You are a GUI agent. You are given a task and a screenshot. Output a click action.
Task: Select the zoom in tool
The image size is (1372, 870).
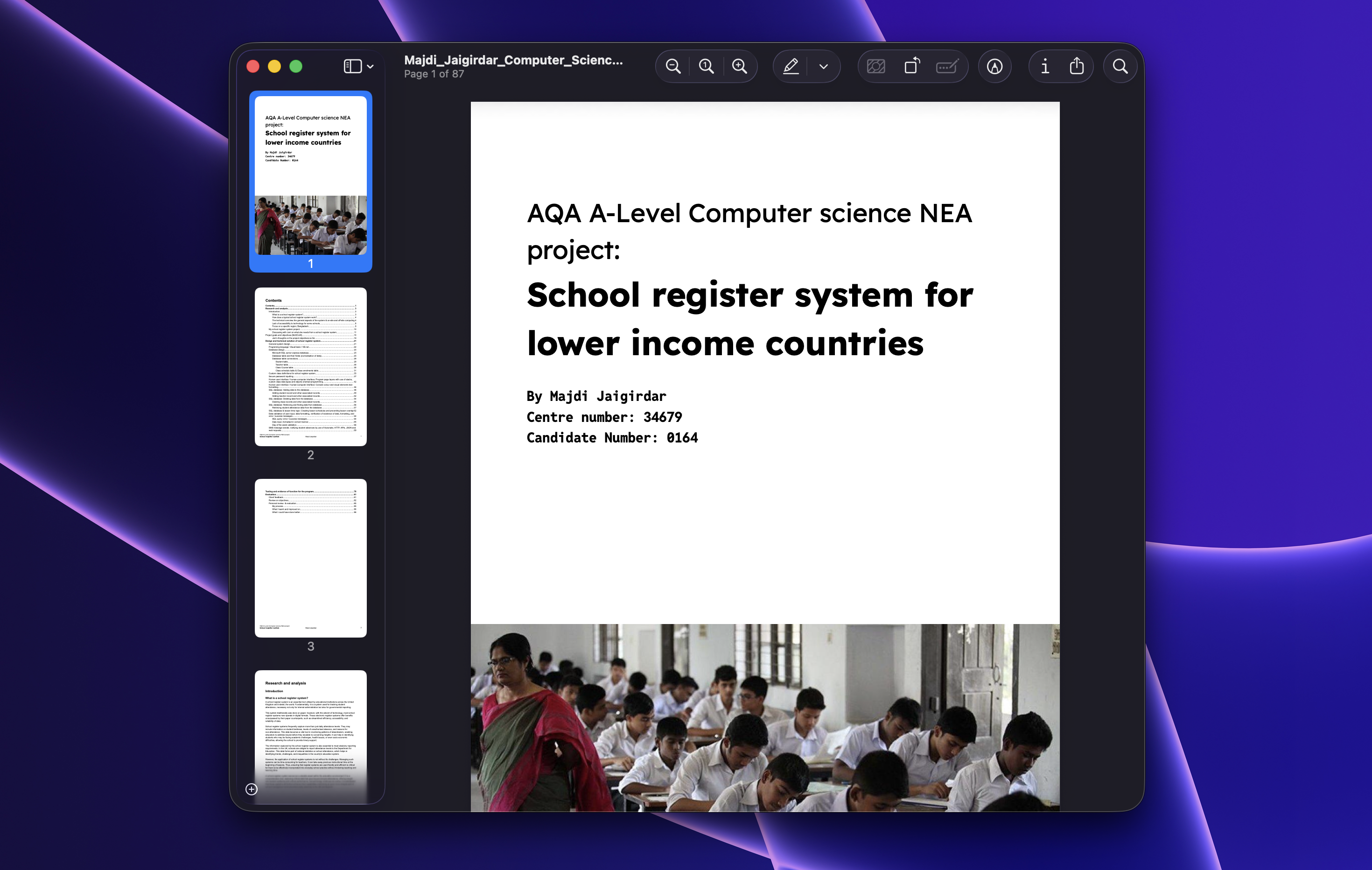pos(741,66)
